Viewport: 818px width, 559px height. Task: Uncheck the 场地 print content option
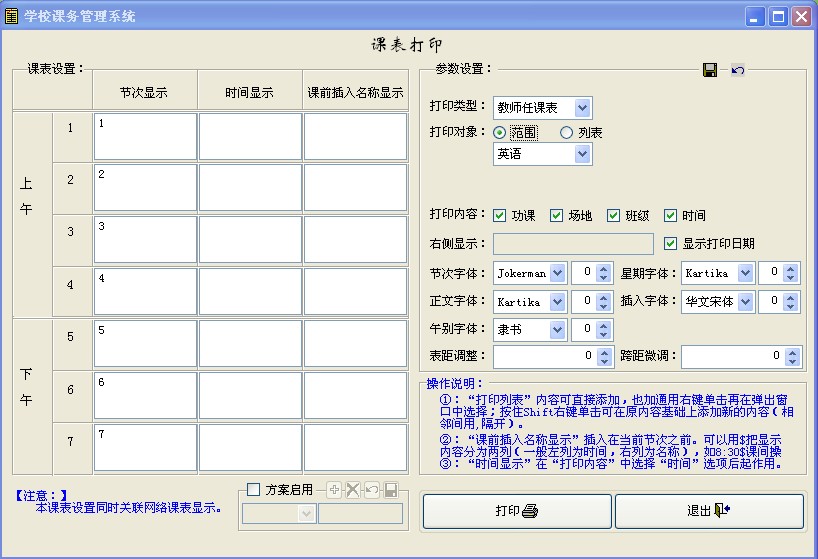pos(557,215)
